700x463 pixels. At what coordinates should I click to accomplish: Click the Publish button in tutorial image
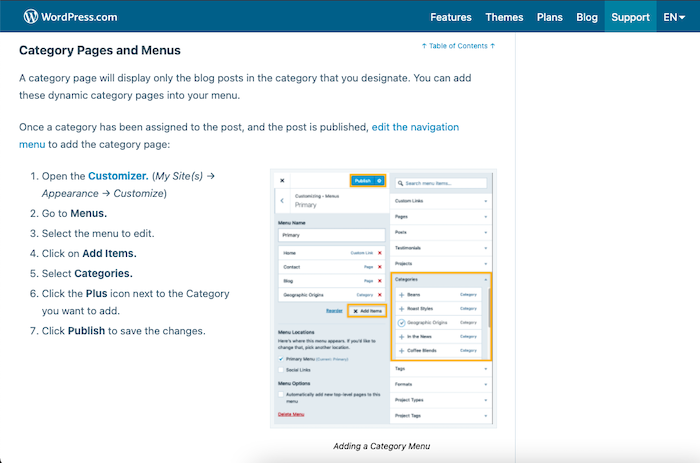pos(362,180)
